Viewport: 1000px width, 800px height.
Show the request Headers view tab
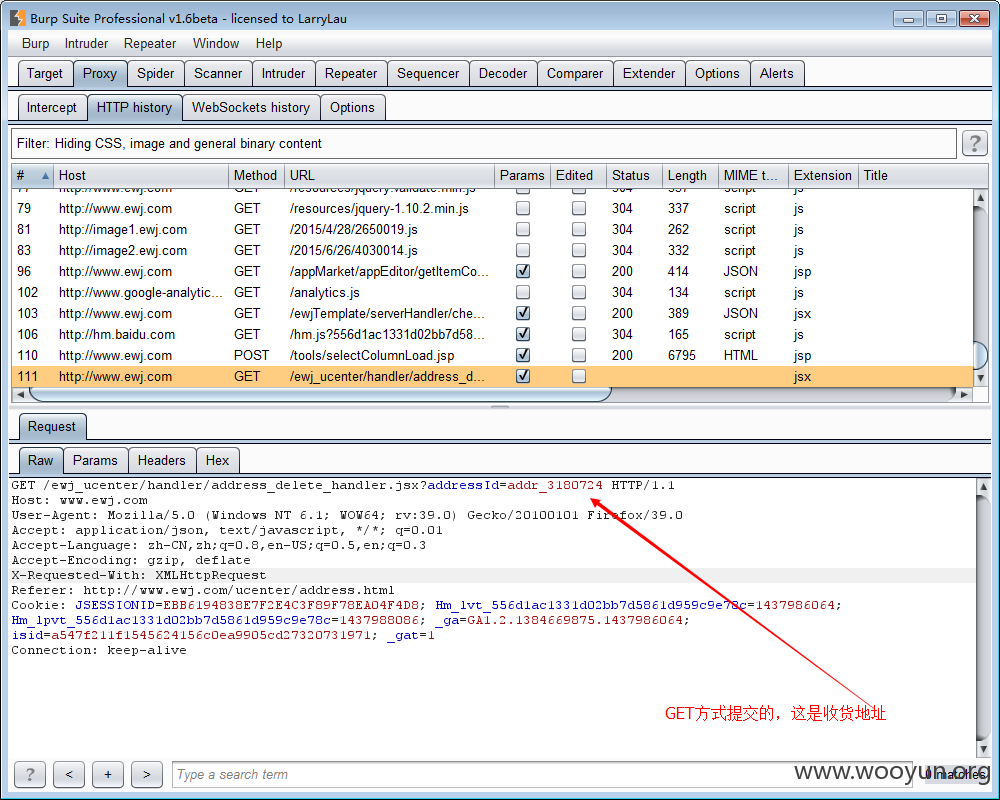[161, 461]
